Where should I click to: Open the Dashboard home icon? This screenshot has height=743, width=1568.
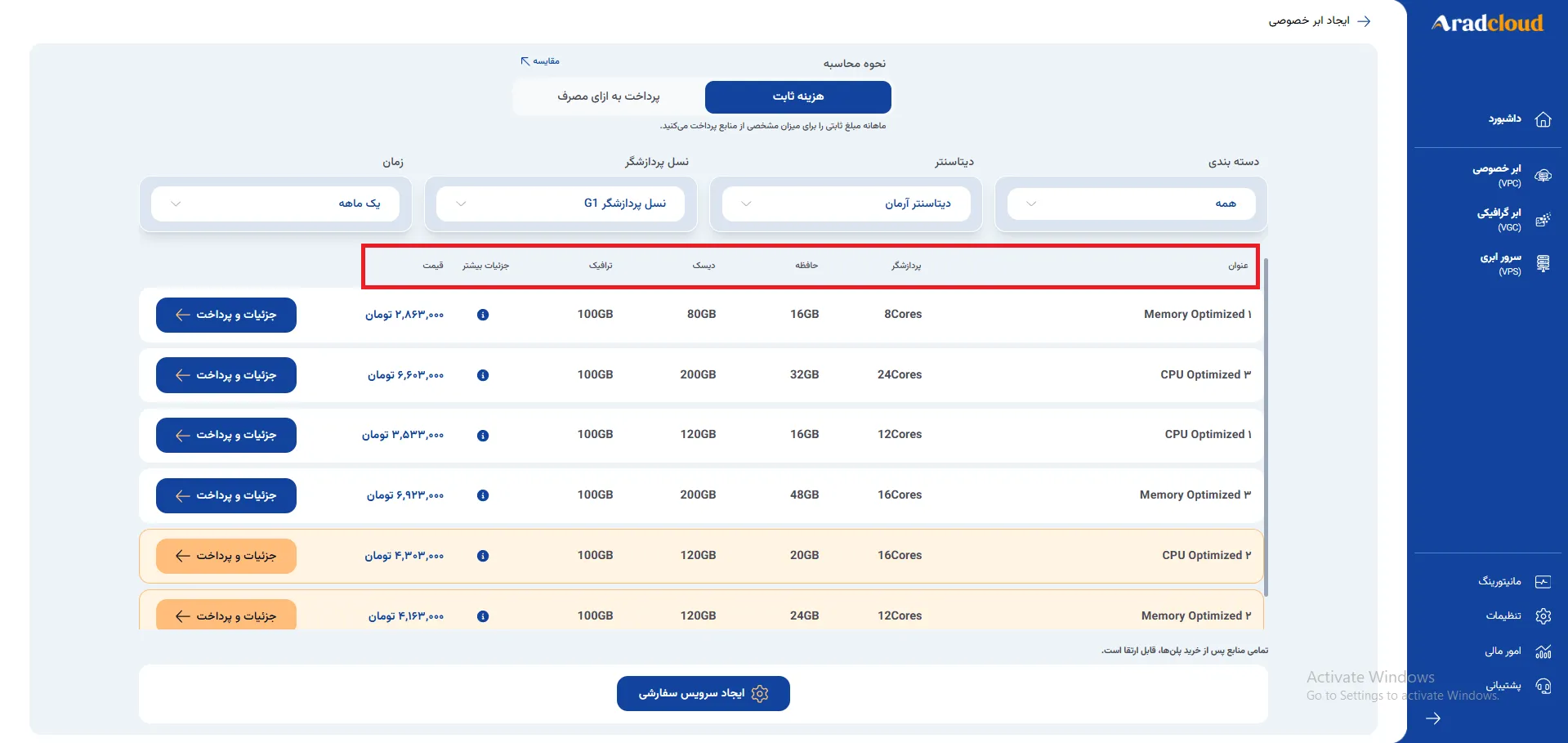click(1543, 119)
